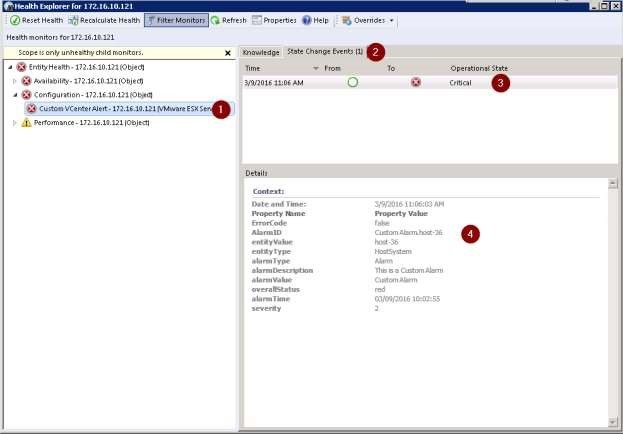Screen dimensions: 623x434
Task: Sort events by the Time column header
Action: click(x=253, y=68)
